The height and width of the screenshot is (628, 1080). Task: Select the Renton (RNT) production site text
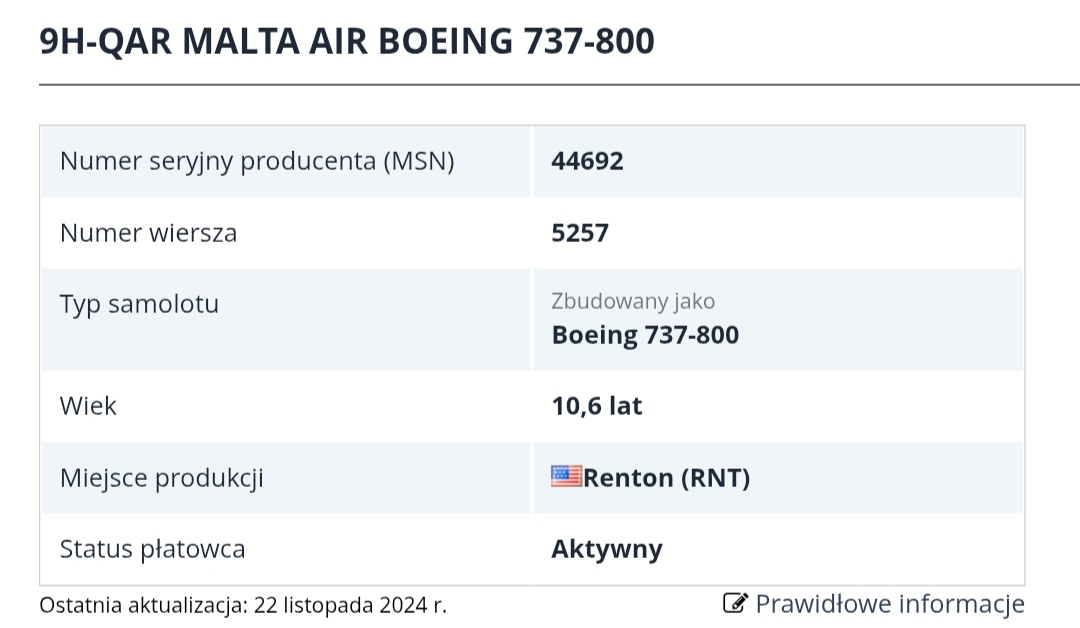point(666,478)
